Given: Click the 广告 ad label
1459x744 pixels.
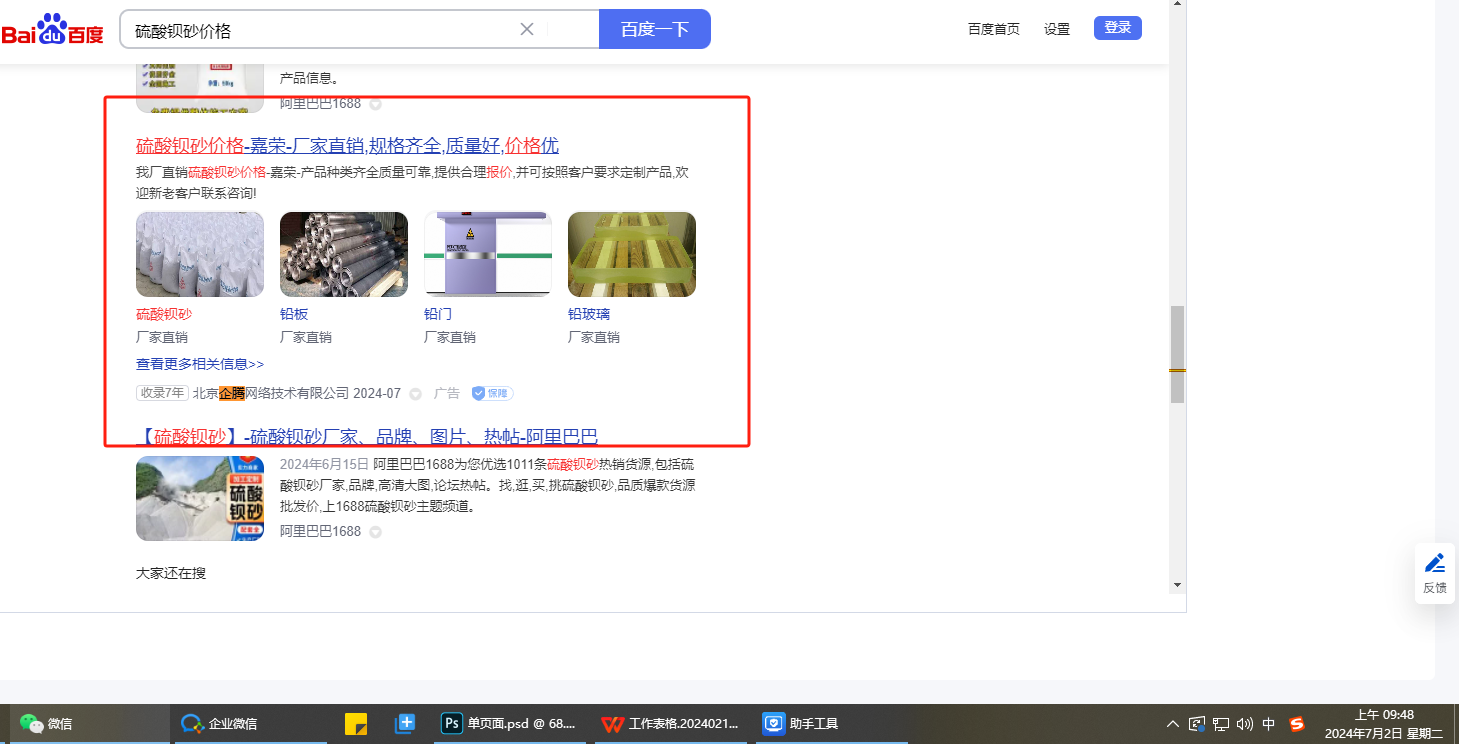Looking at the screenshot, I should [x=447, y=393].
